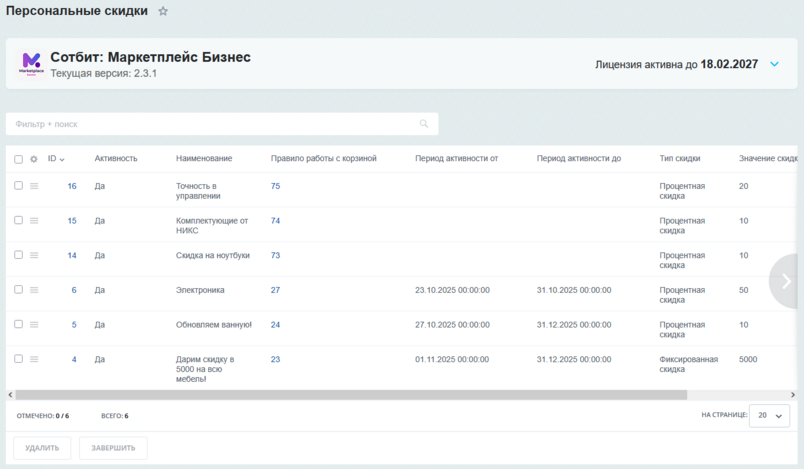Viewport: 804px width, 469px height.
Task: Add page to favorites with star icon
Action: click(x=163, y=11)
